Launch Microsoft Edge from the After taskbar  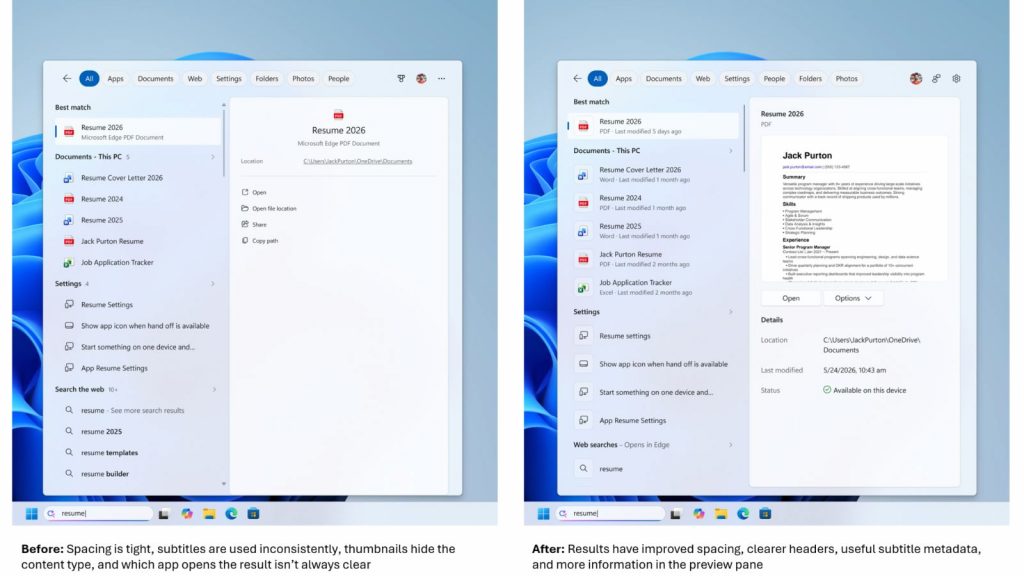click(743, 514)
